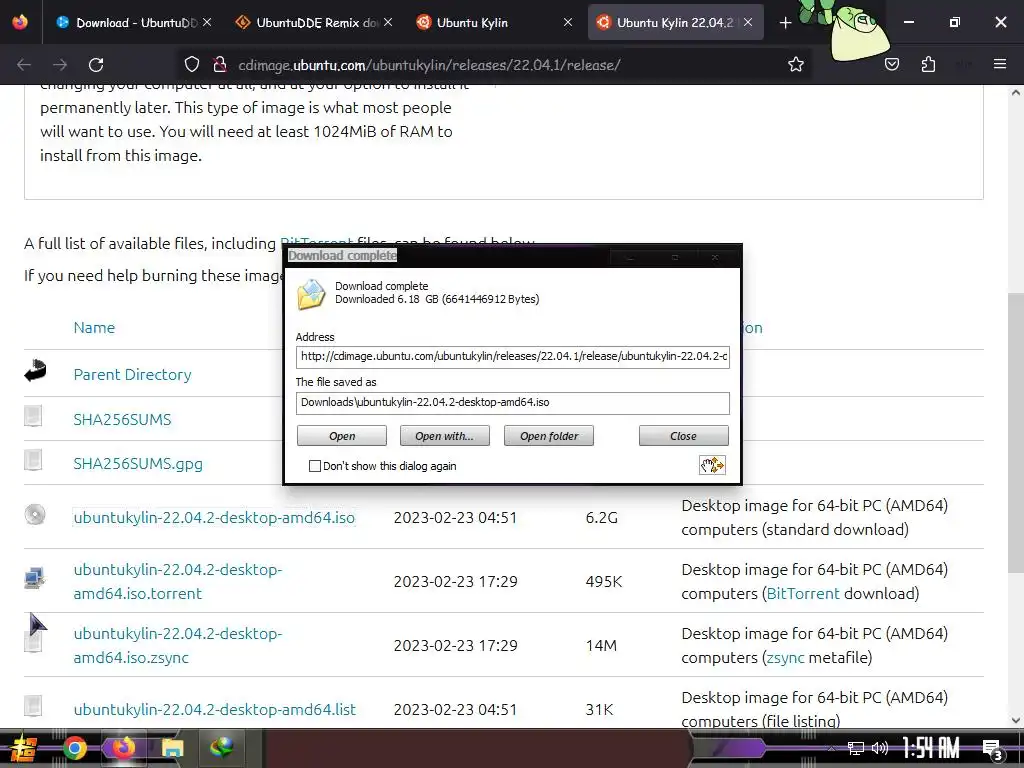Screen dimensions: 1024x768
Task: Open the Start menu on the taskbar
Action: 23,748
